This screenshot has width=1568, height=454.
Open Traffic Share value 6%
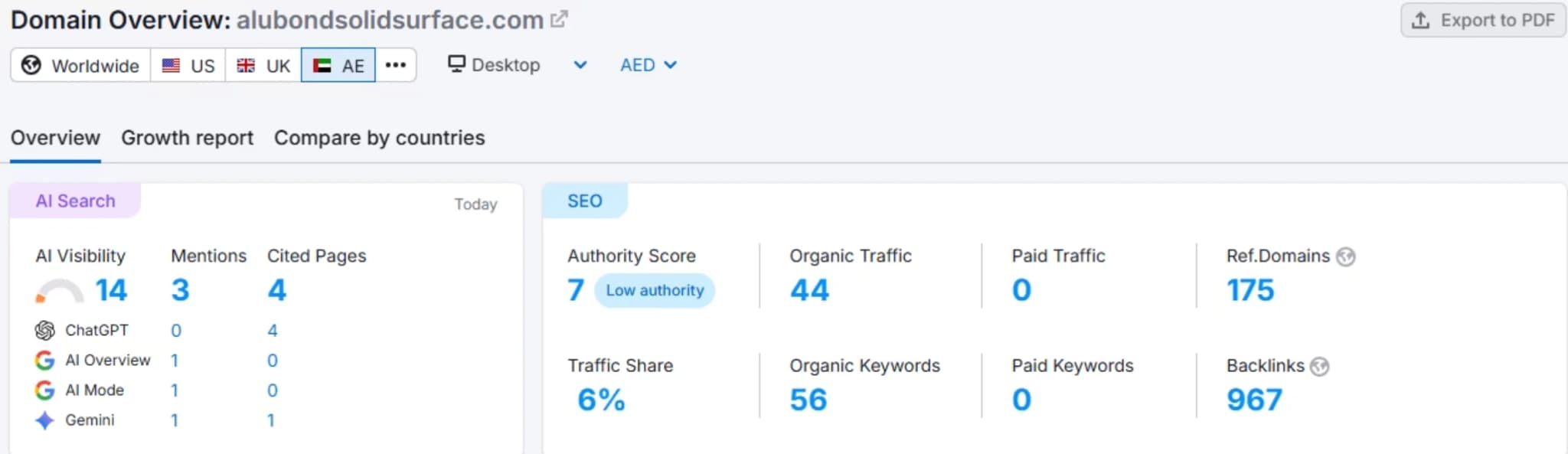[x=601, y=400]
